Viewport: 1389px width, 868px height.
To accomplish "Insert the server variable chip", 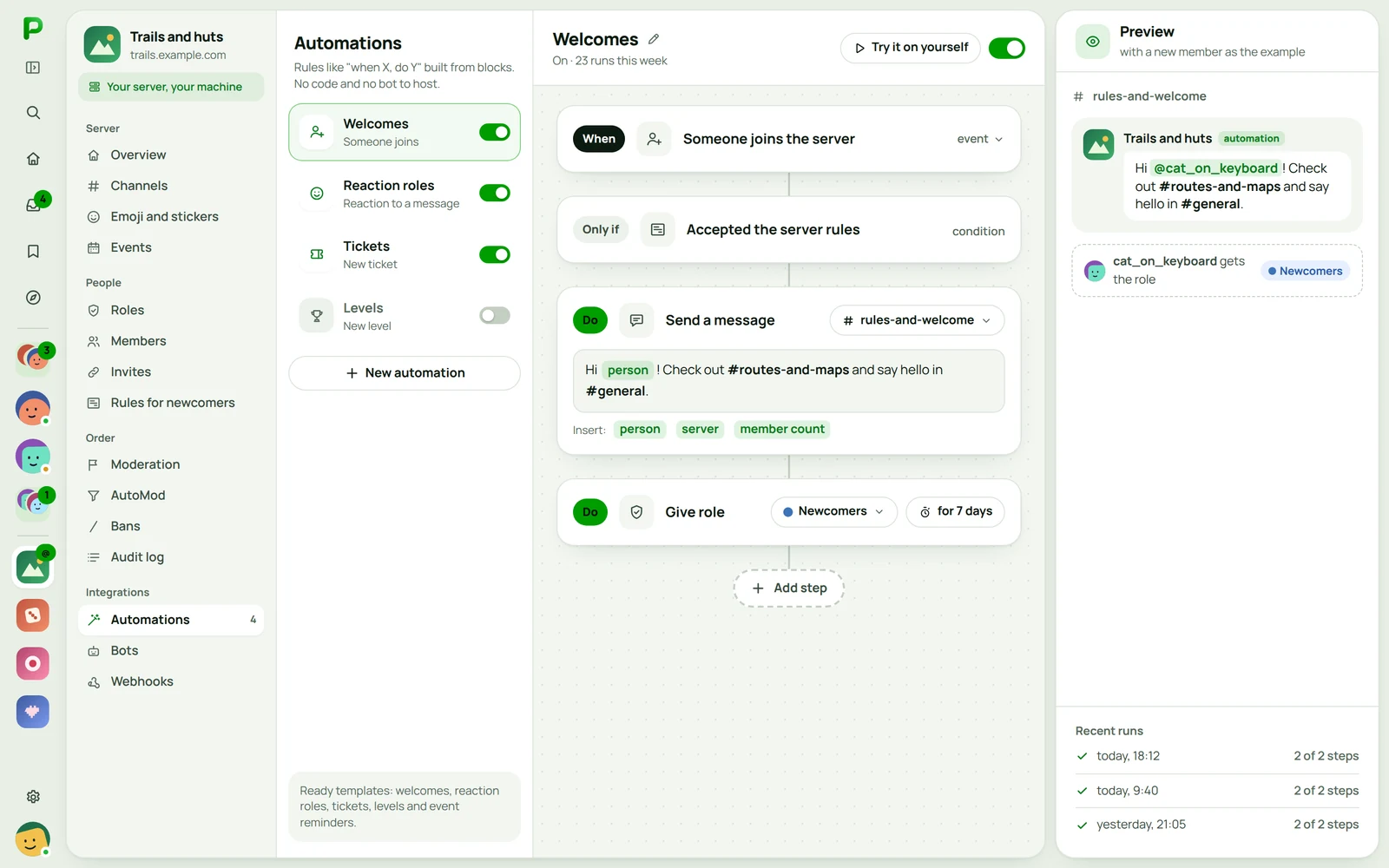I will 700,430.
